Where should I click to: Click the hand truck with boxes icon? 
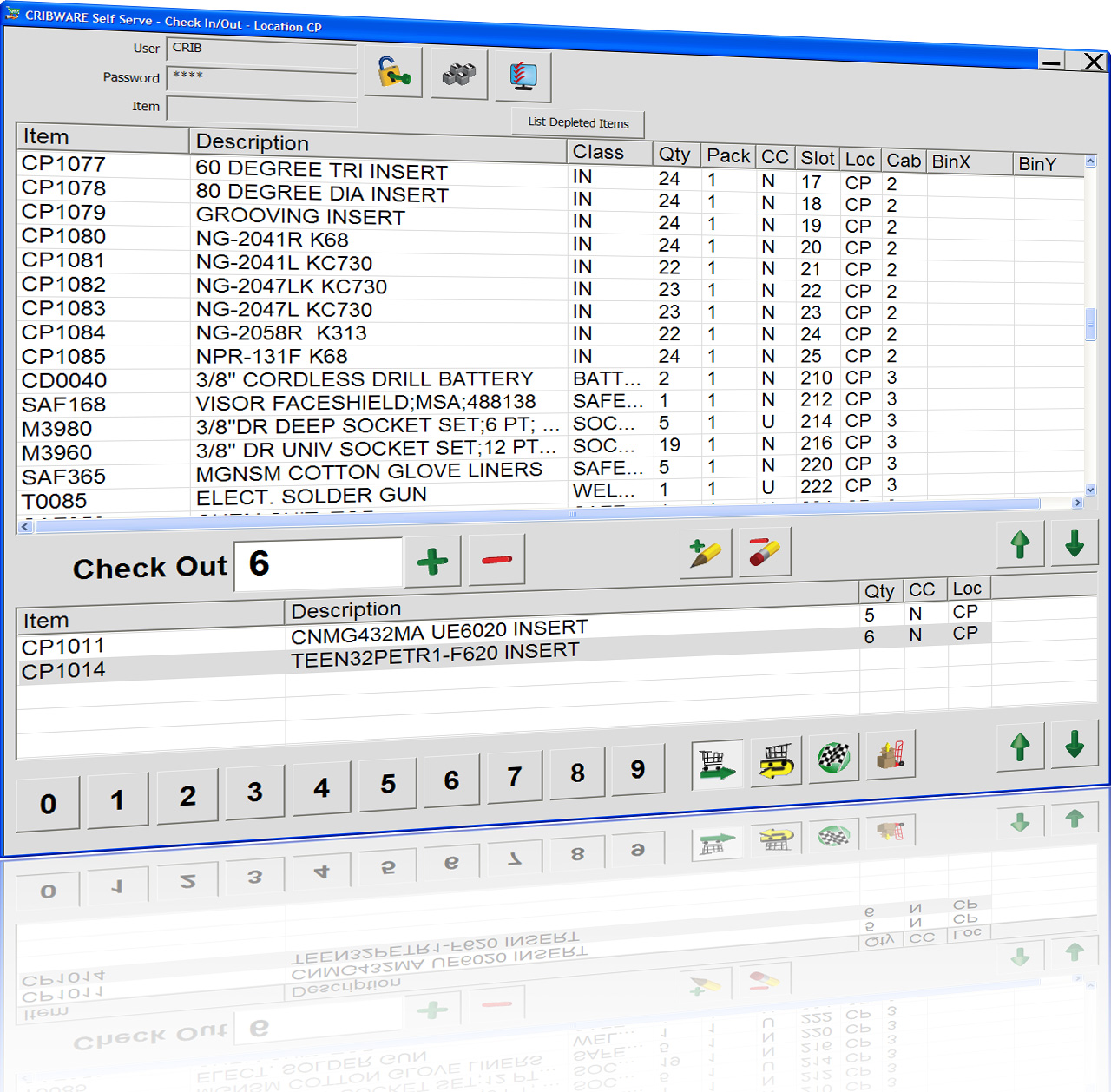(891, 754)
